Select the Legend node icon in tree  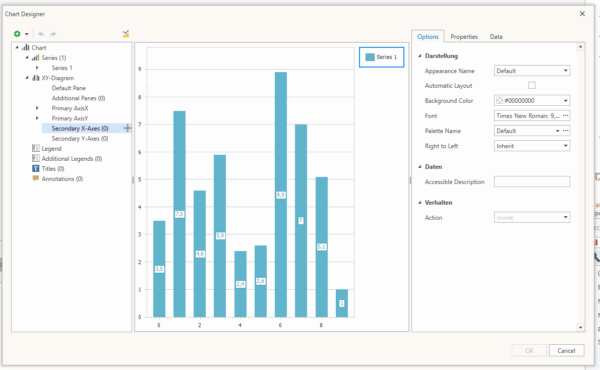36,148
